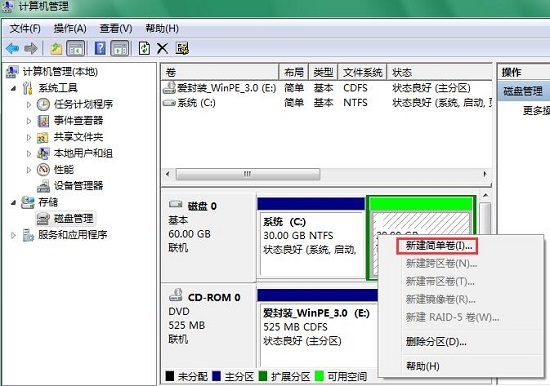Click the drive icon beside 系统 (C:) volume row
The image size is (550, 386).
(169, 103)
